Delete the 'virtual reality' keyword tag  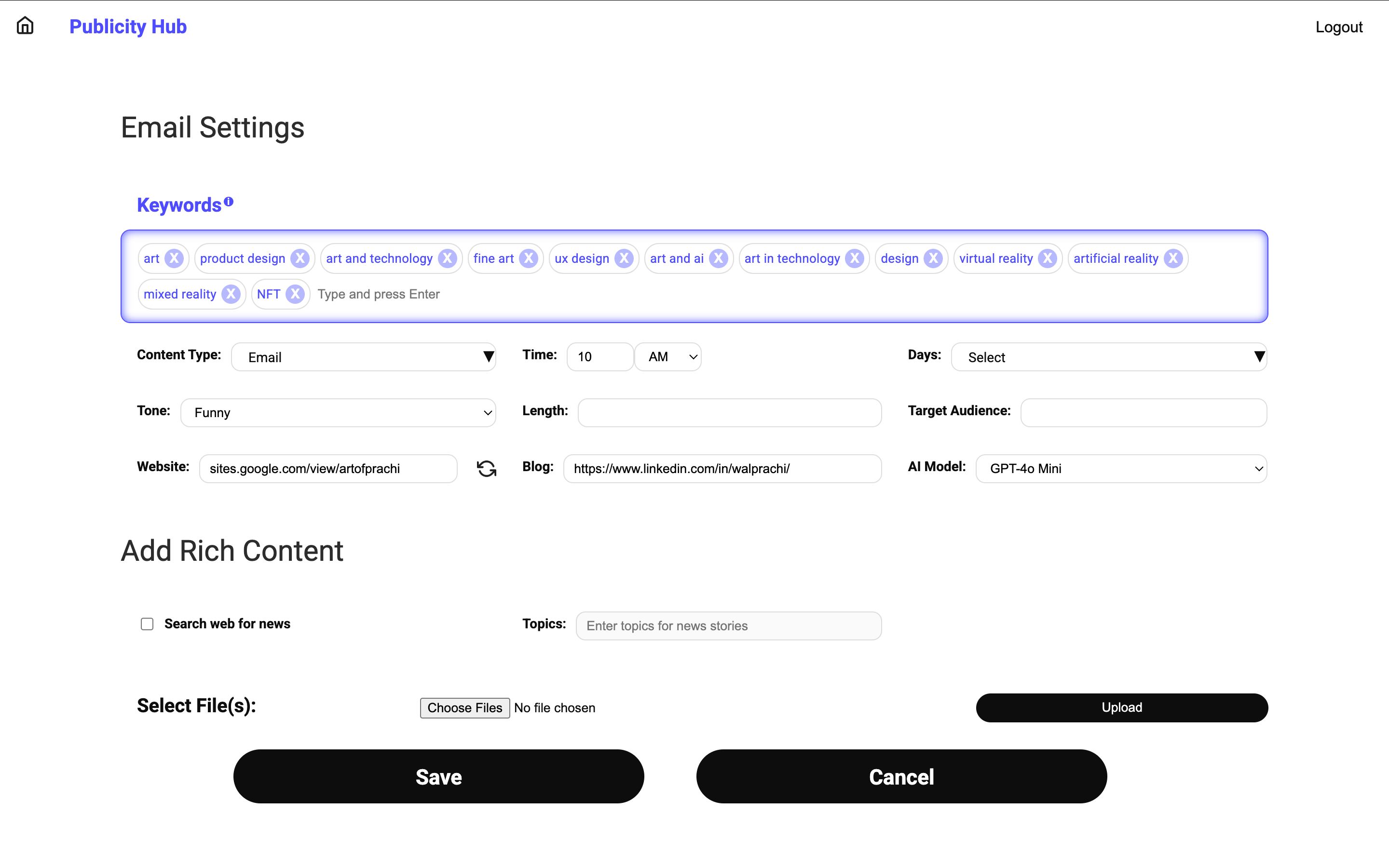[x=1048, y=258]
